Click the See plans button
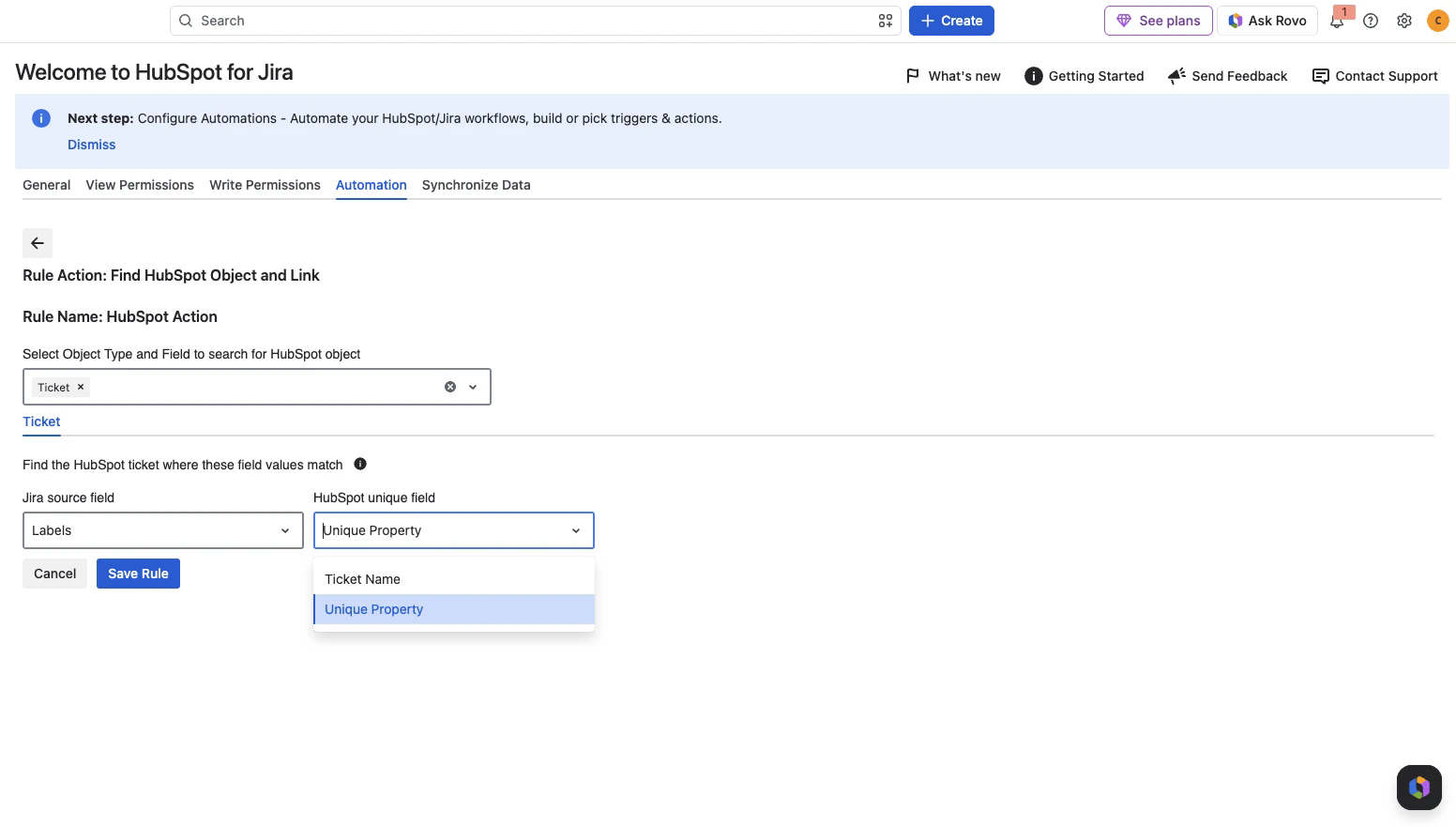Screen dimensions: 1456x827 point(1159,21)
